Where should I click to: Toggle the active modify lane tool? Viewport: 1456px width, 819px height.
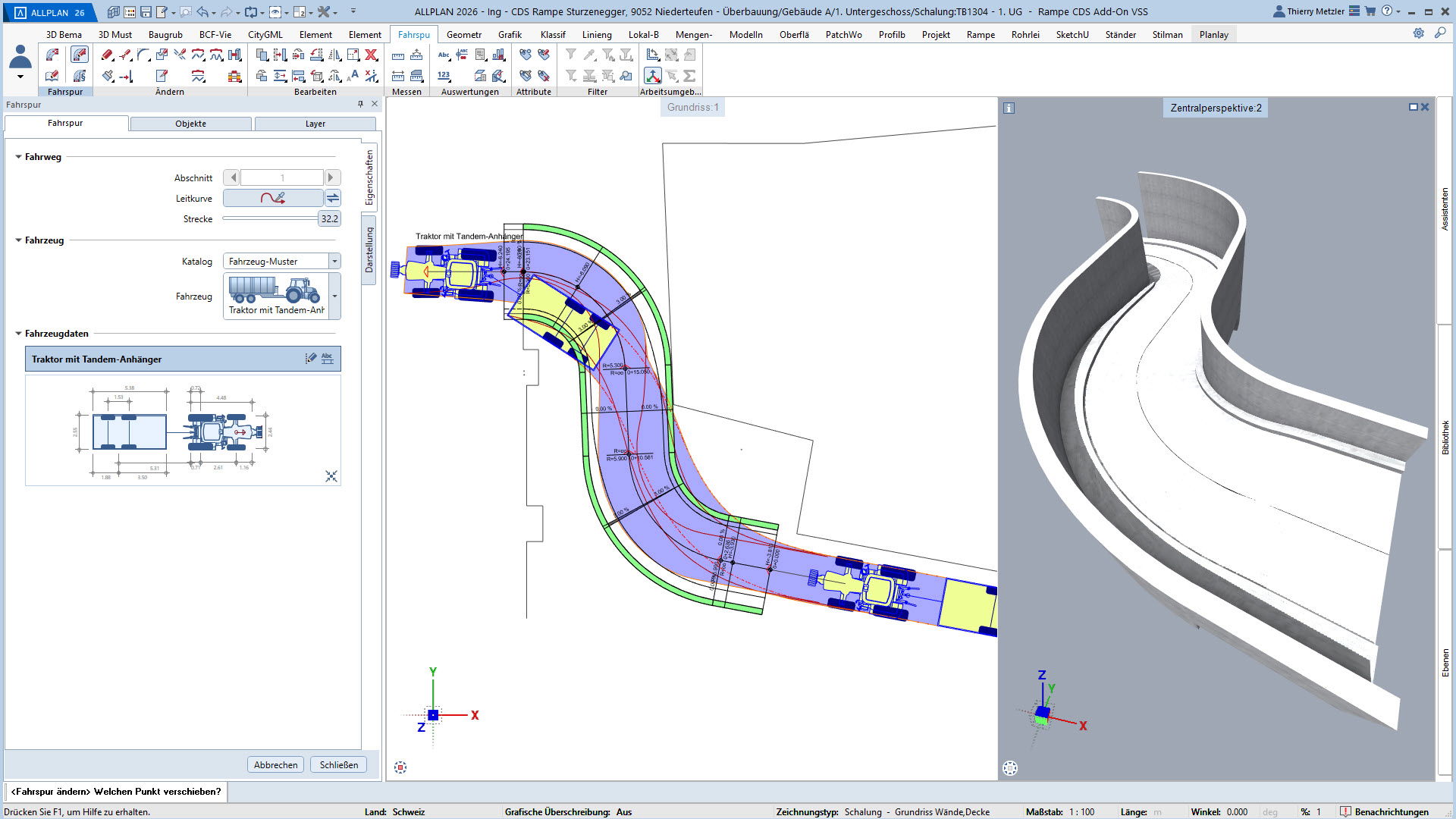[x=79, y=55]
